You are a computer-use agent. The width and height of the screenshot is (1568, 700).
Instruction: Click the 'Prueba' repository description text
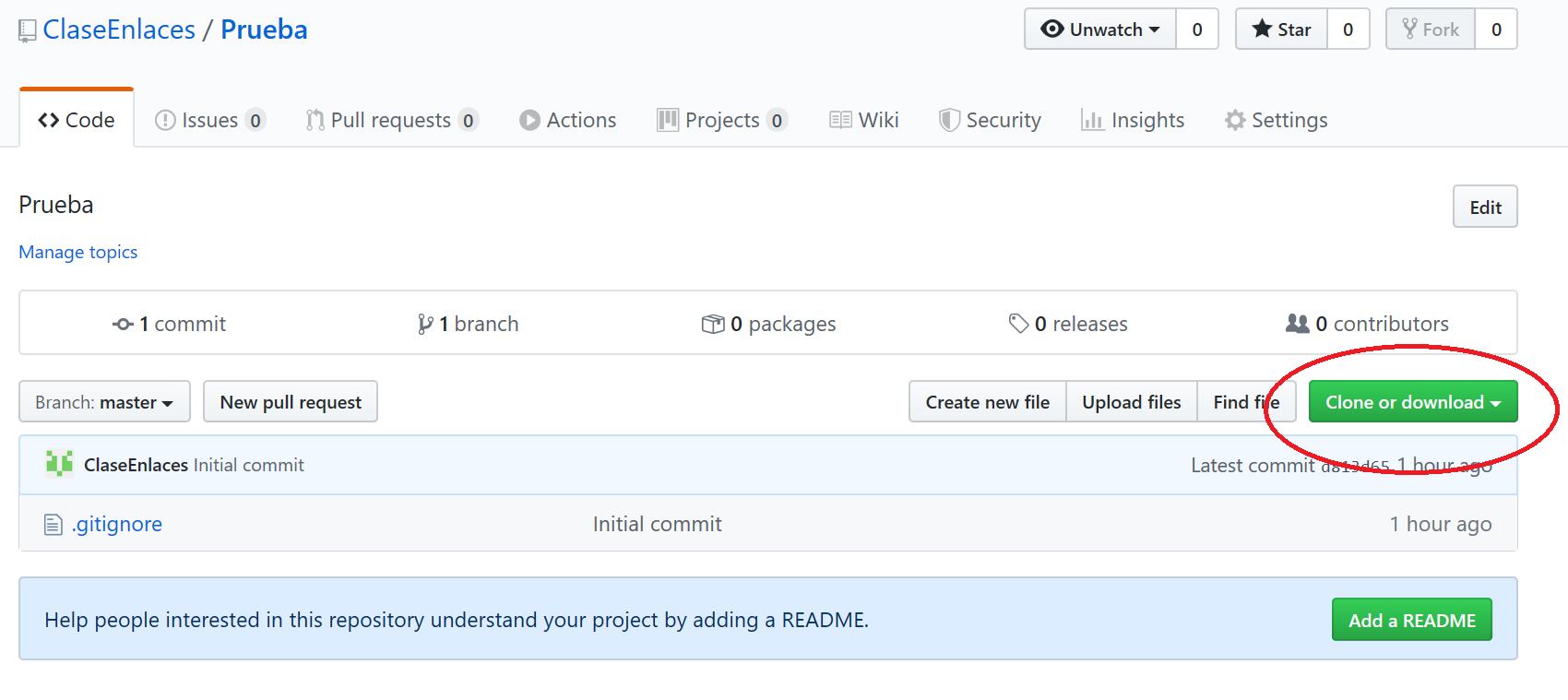(56, 205)
